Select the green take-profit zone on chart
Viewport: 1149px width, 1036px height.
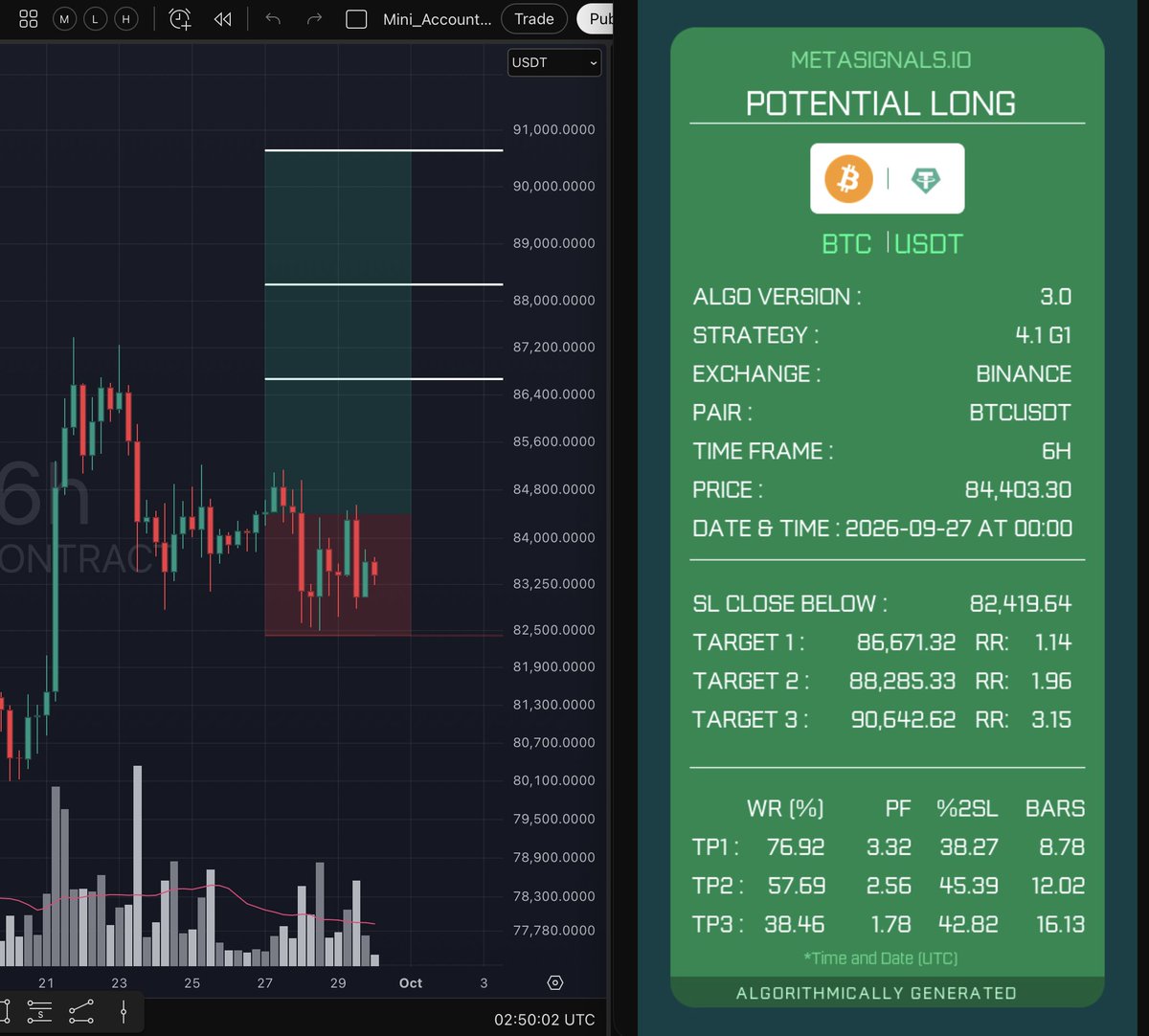(338, 332)
